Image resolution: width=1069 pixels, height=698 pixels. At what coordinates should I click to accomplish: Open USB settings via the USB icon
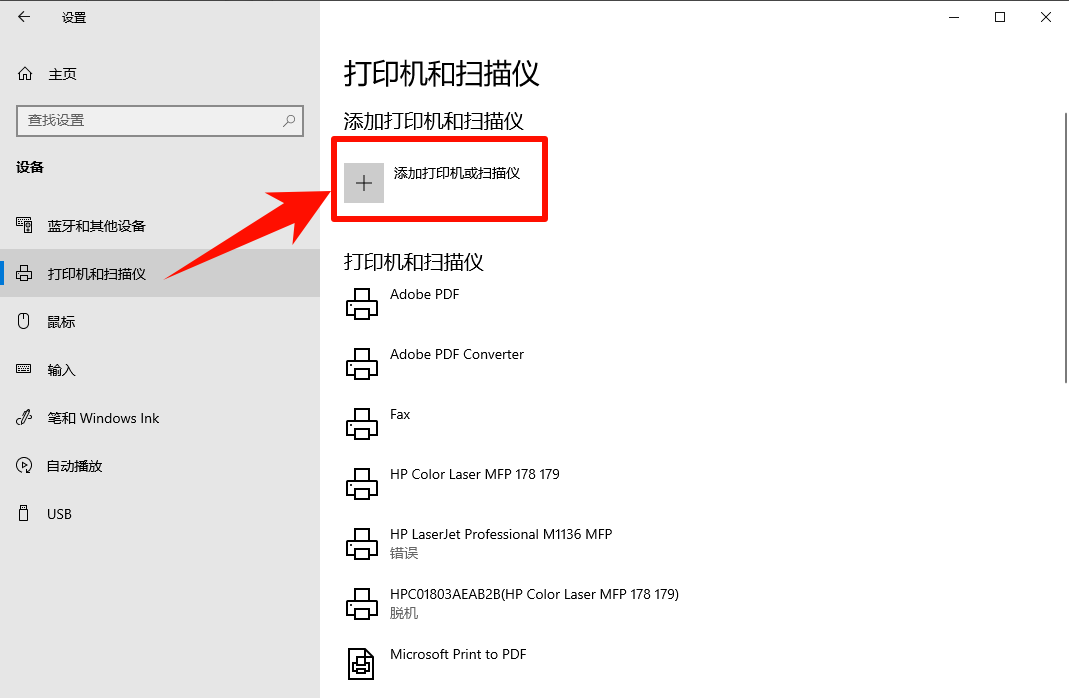click(x=24, y=513)
